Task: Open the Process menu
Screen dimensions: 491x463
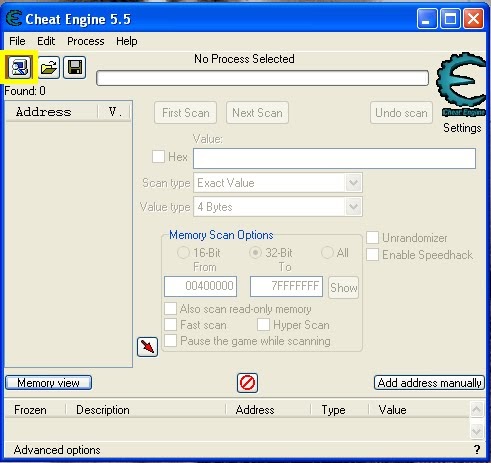Action: pyautogui.click(x=86, y=41)
